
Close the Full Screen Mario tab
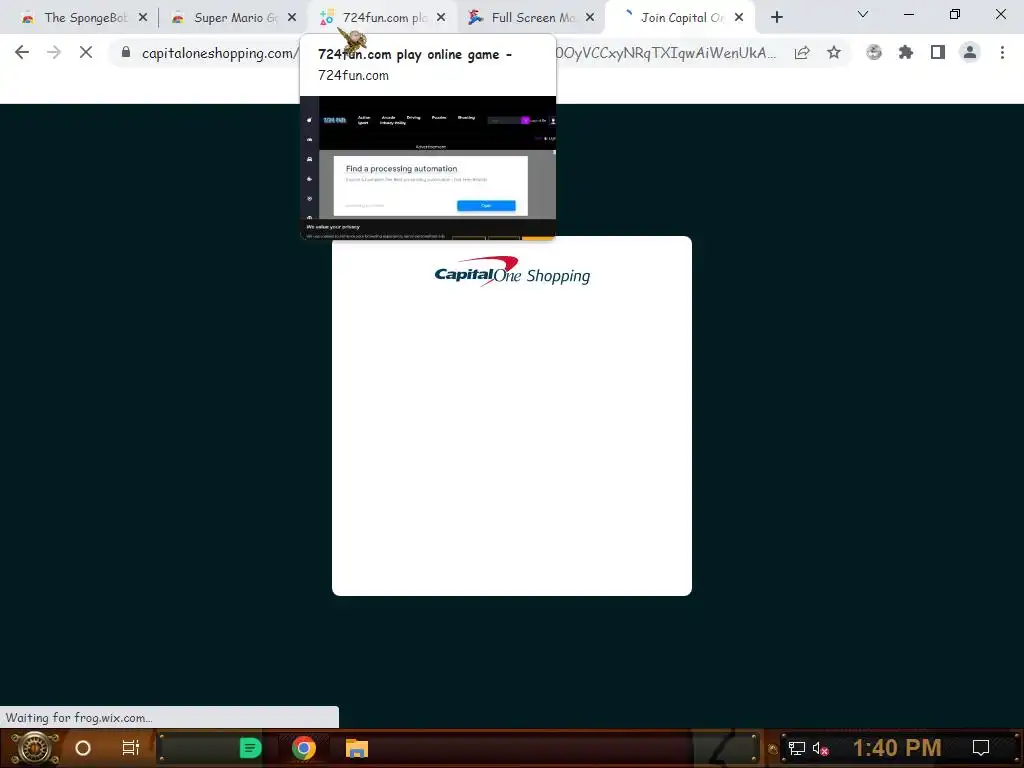[x=590, y=18]
